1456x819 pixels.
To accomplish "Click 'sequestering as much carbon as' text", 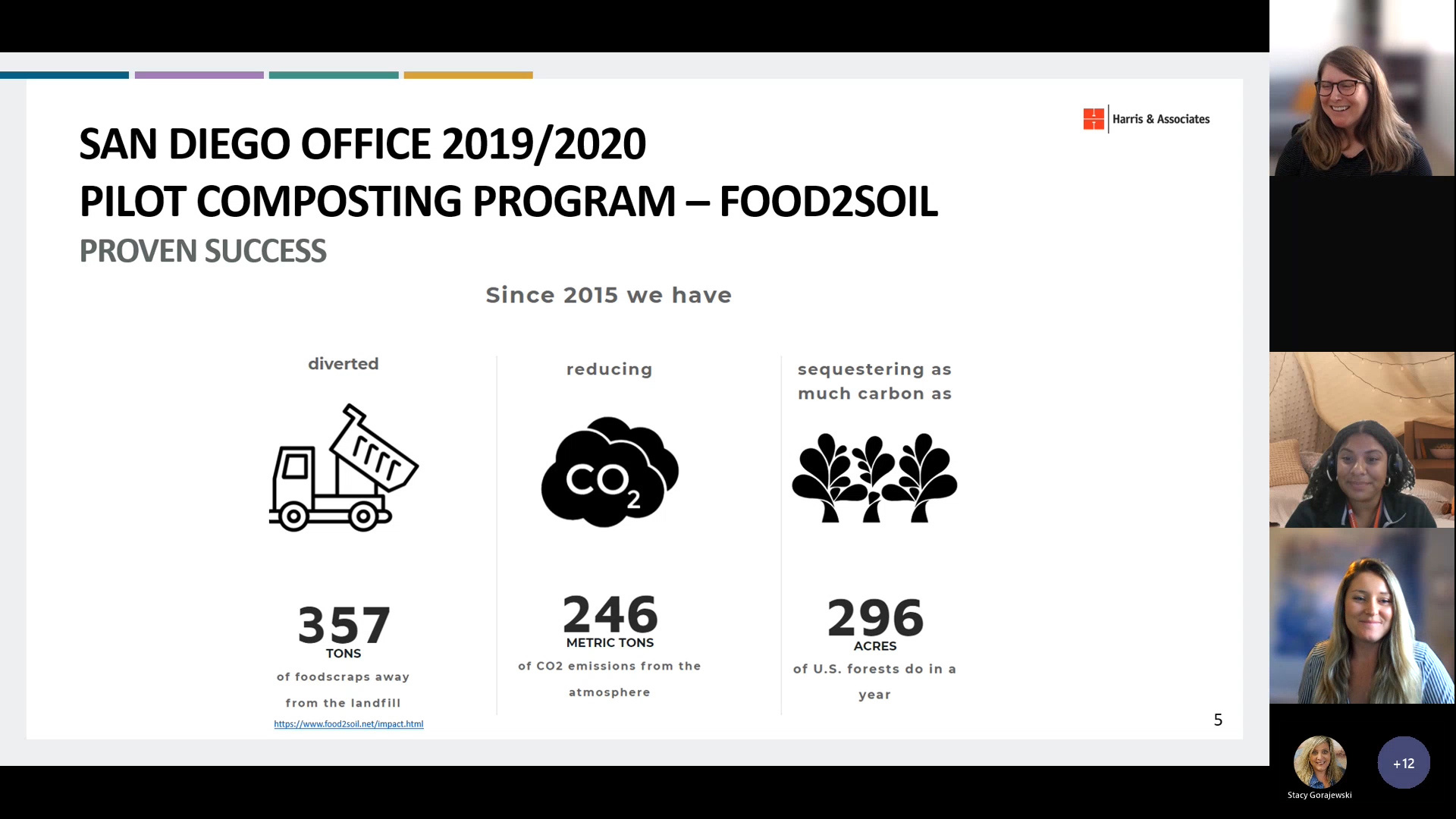I will 874,381.
